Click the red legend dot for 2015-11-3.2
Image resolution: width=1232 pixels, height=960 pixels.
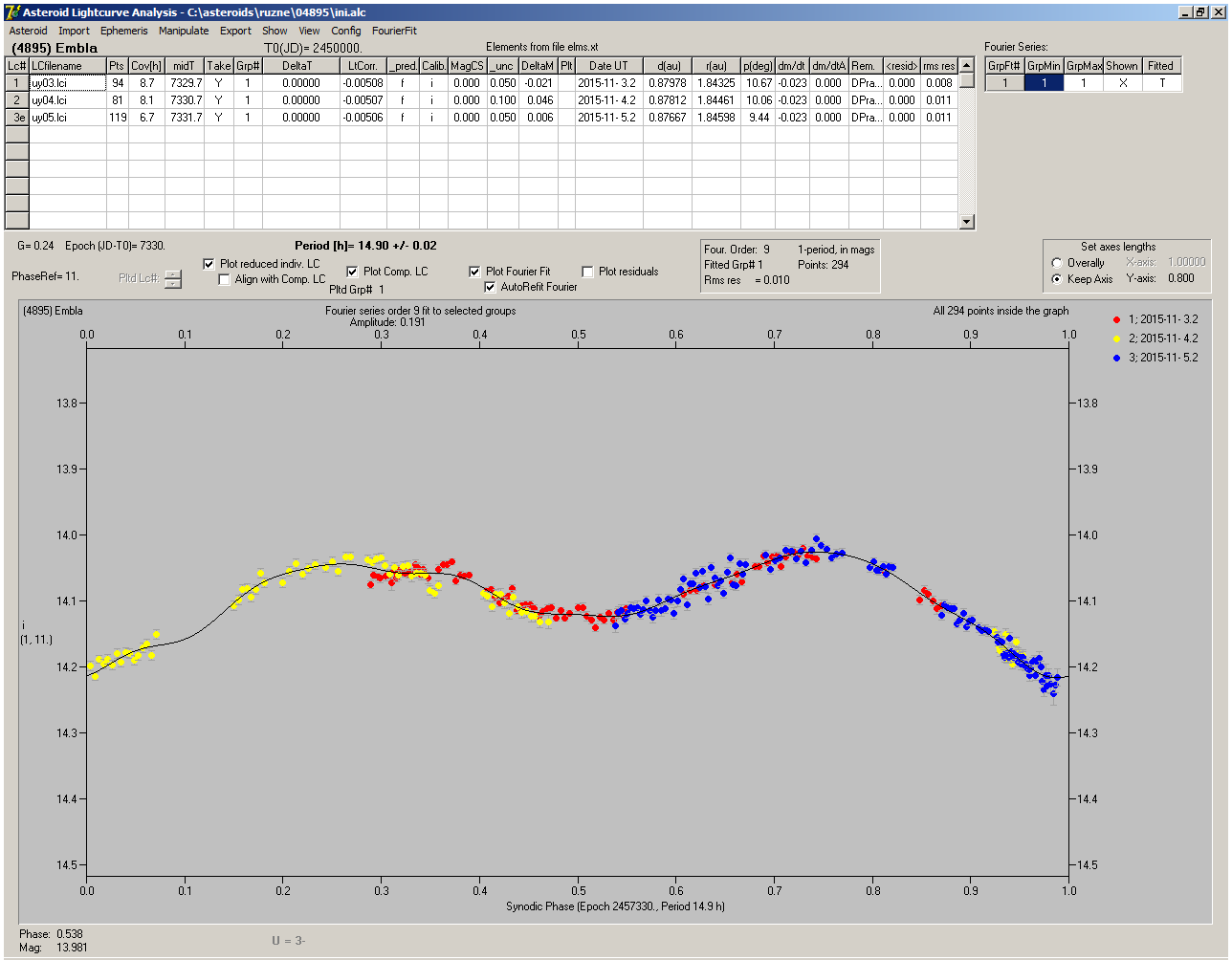1117,319
